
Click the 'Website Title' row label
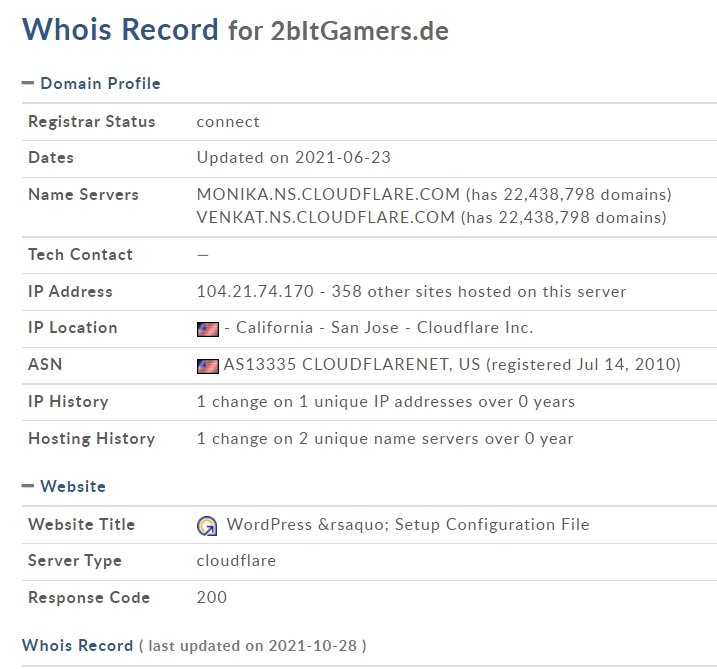(81, 524)
